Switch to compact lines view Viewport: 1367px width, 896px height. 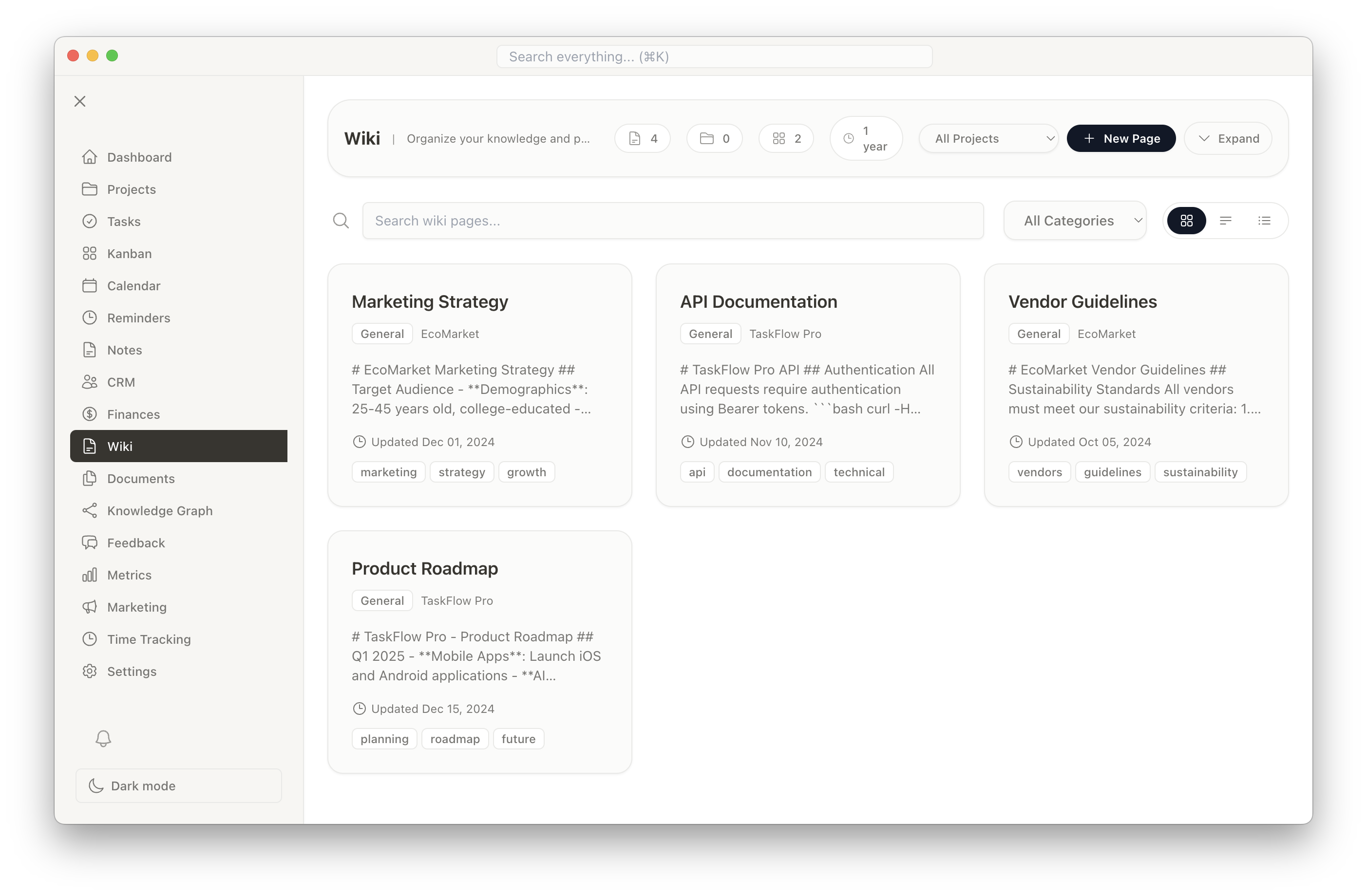coord(1226,221)
